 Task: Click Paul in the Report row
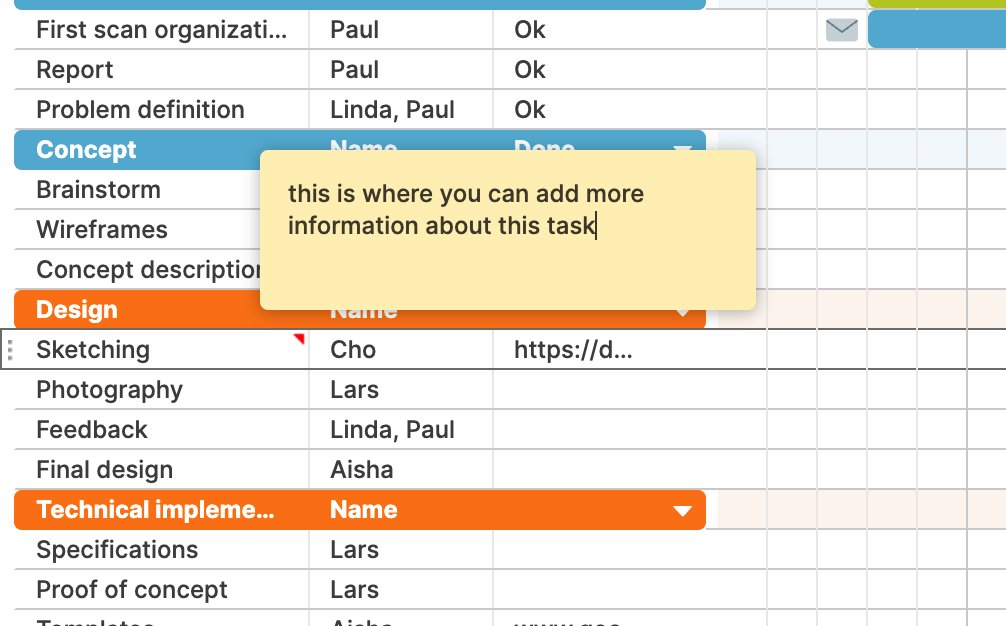click(x=354, y=69)
